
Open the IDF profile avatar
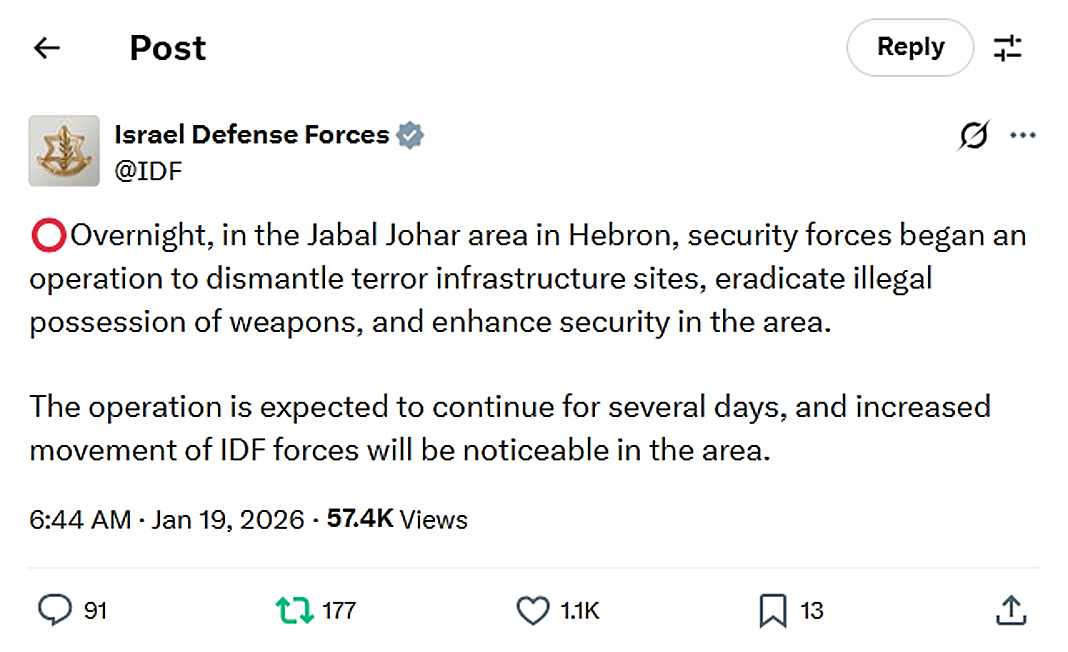(64, 151)
